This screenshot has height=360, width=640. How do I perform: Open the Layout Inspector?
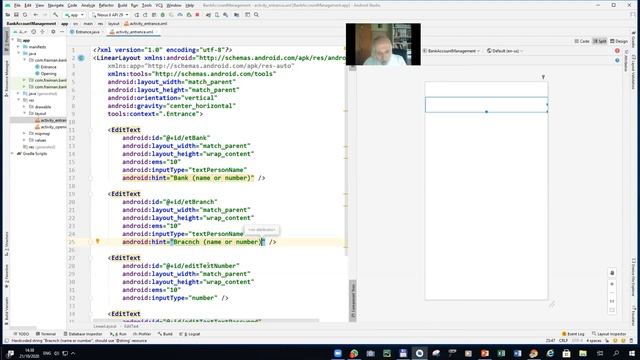pos(609,334)
